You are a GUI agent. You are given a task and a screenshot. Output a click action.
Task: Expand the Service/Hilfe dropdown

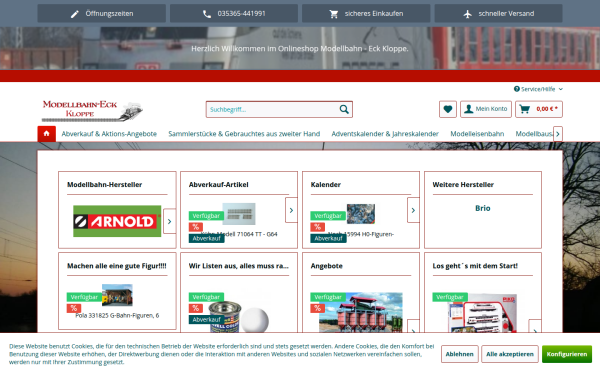[x=538, y=89]
